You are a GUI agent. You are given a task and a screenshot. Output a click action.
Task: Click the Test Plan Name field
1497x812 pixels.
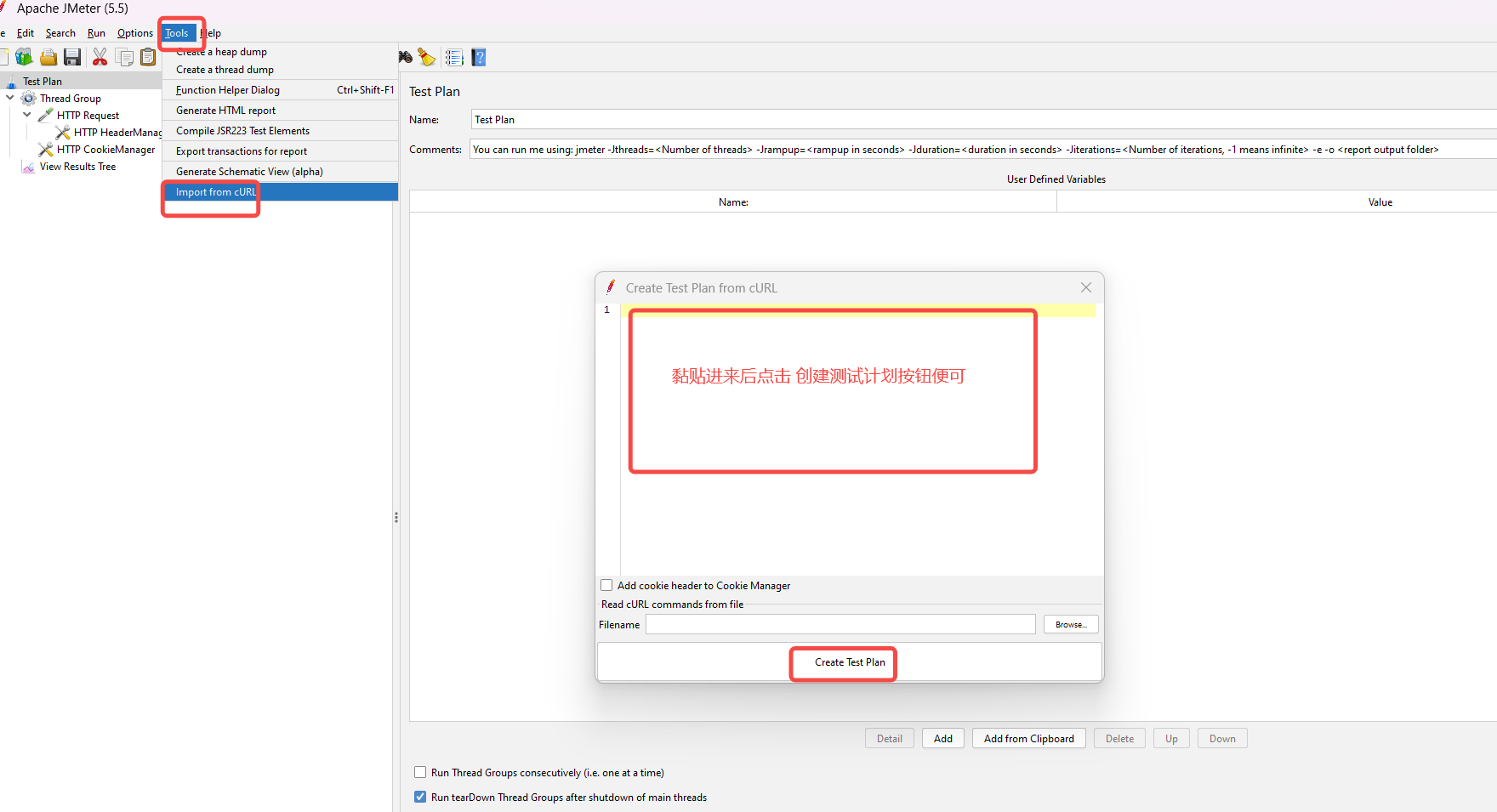point(984,120)
